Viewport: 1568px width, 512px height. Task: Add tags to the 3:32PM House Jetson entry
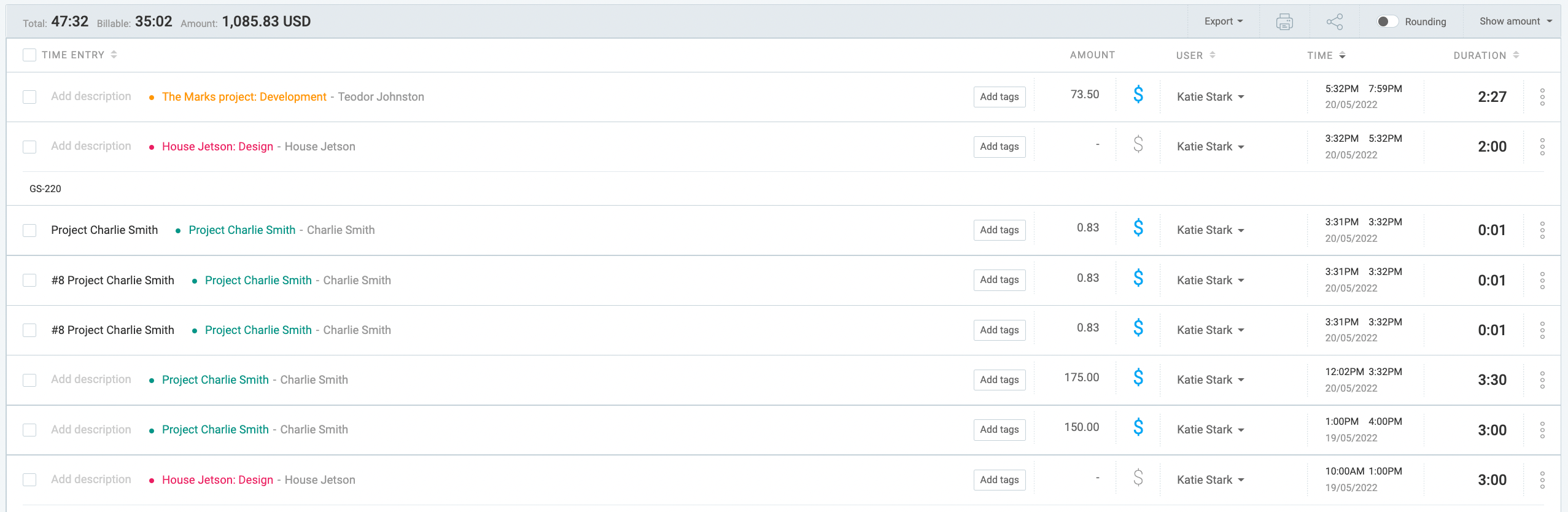coord(999,147)
